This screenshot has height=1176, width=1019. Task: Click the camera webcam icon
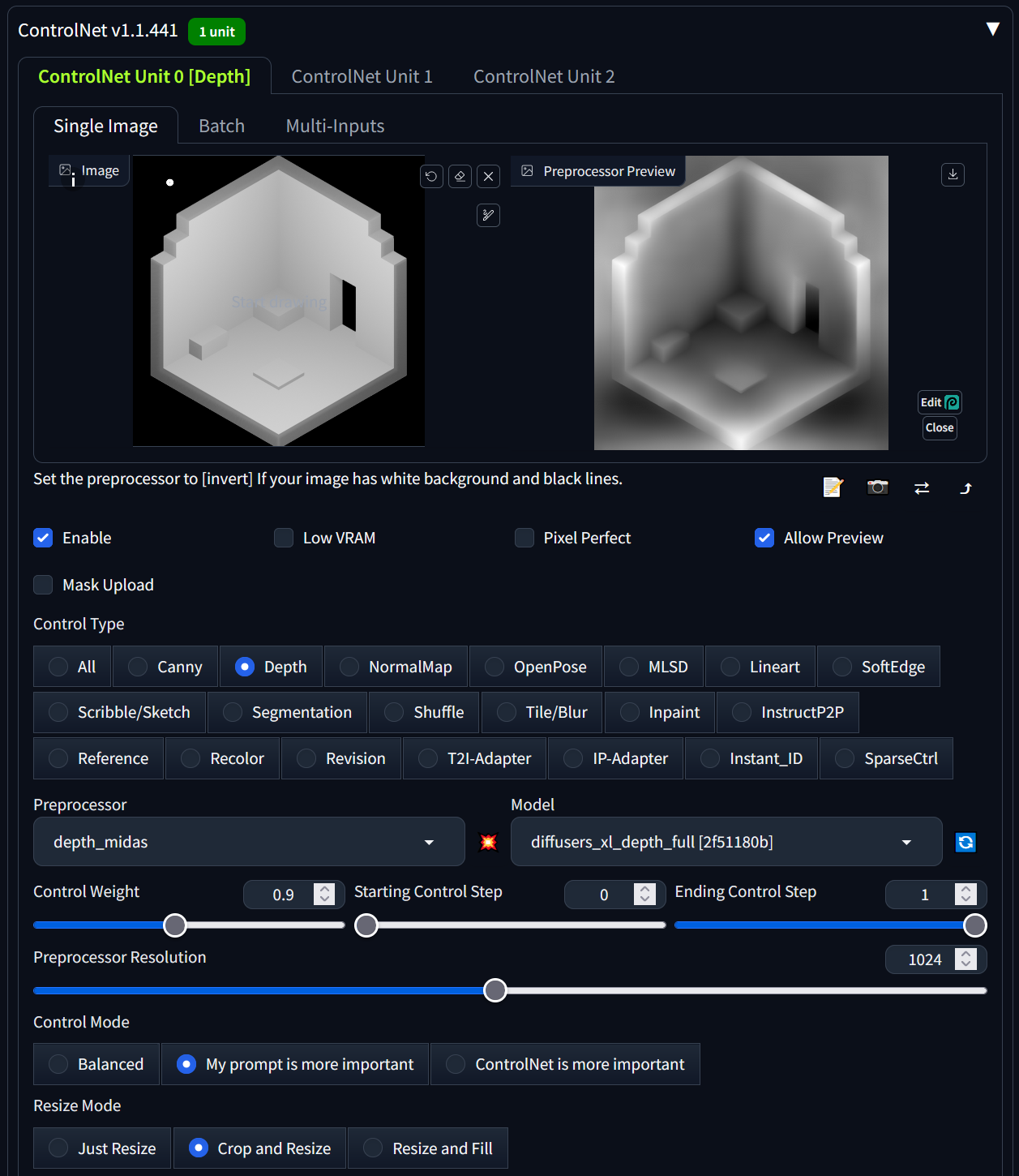click(x=877, y=487)
